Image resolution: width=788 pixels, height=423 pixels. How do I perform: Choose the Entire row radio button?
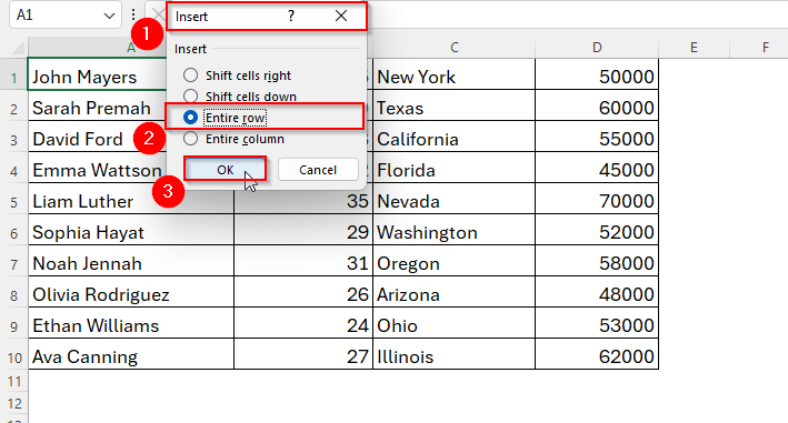coord(190,117)
